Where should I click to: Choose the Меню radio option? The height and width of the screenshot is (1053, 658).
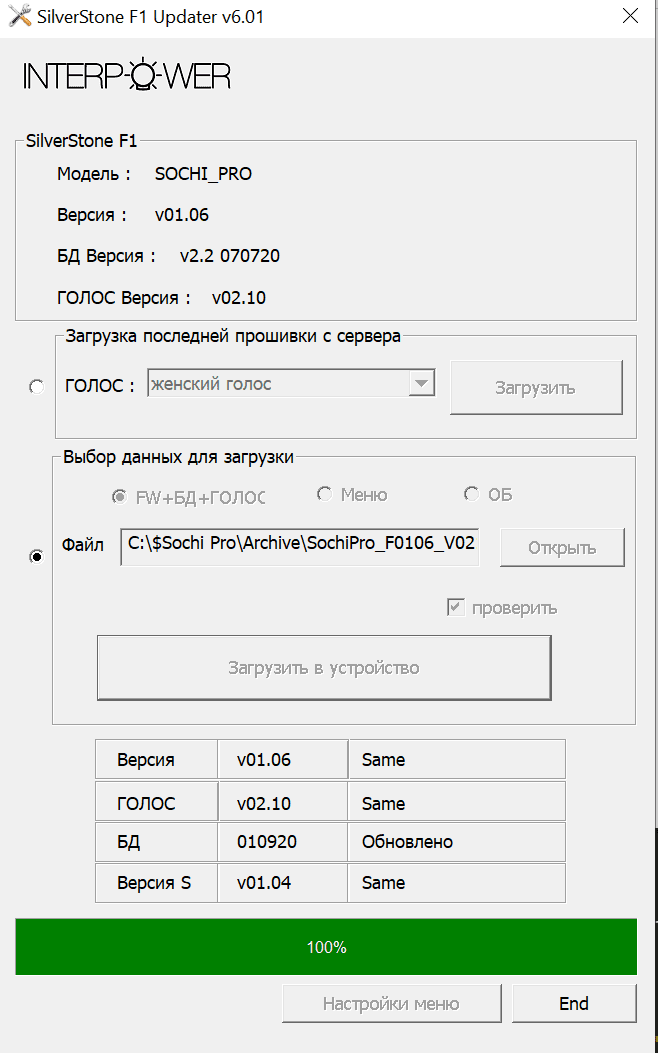(324, 494)
